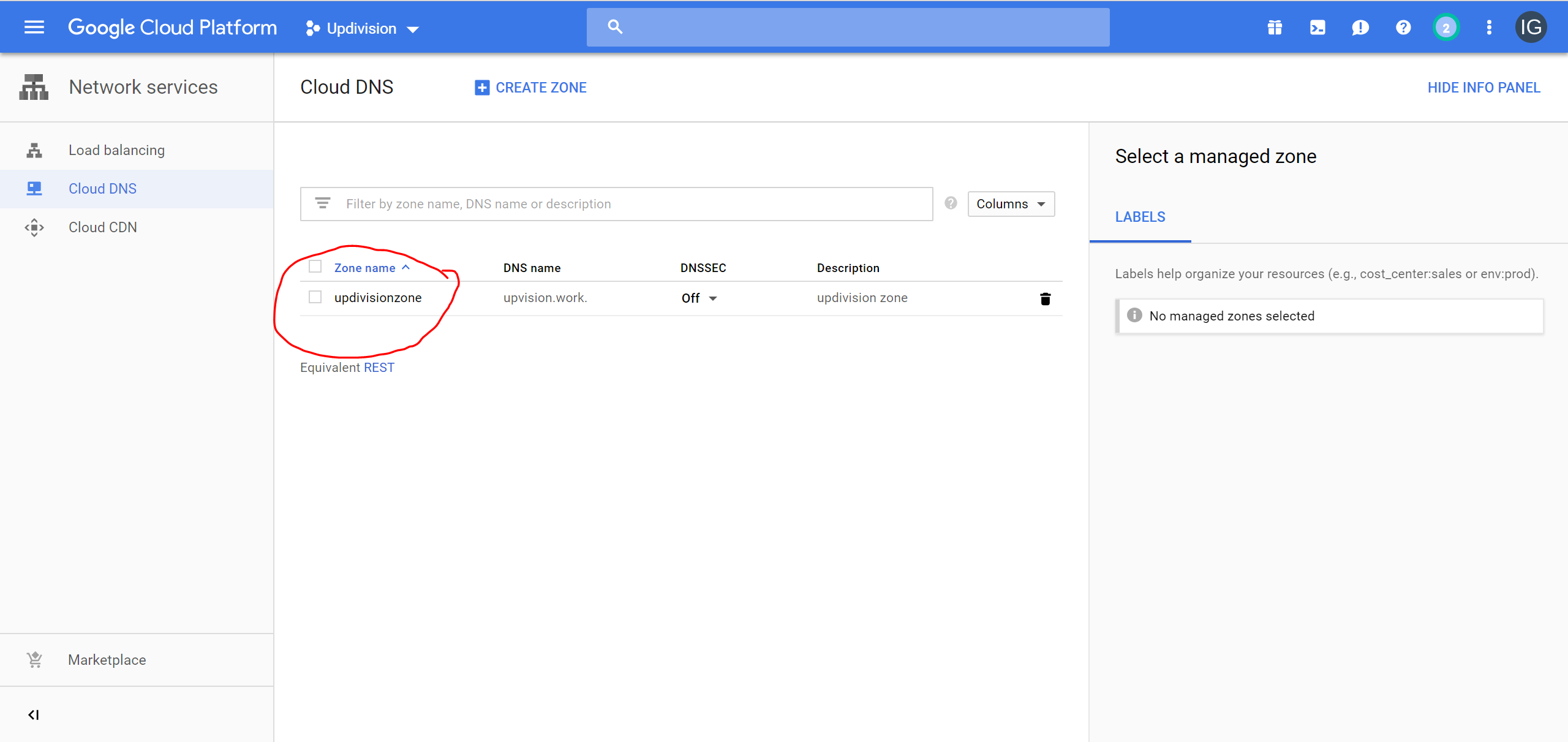Toggle the select-all zones checkbox
This screenshot has width=1568, height=742.
coord(315,267)
